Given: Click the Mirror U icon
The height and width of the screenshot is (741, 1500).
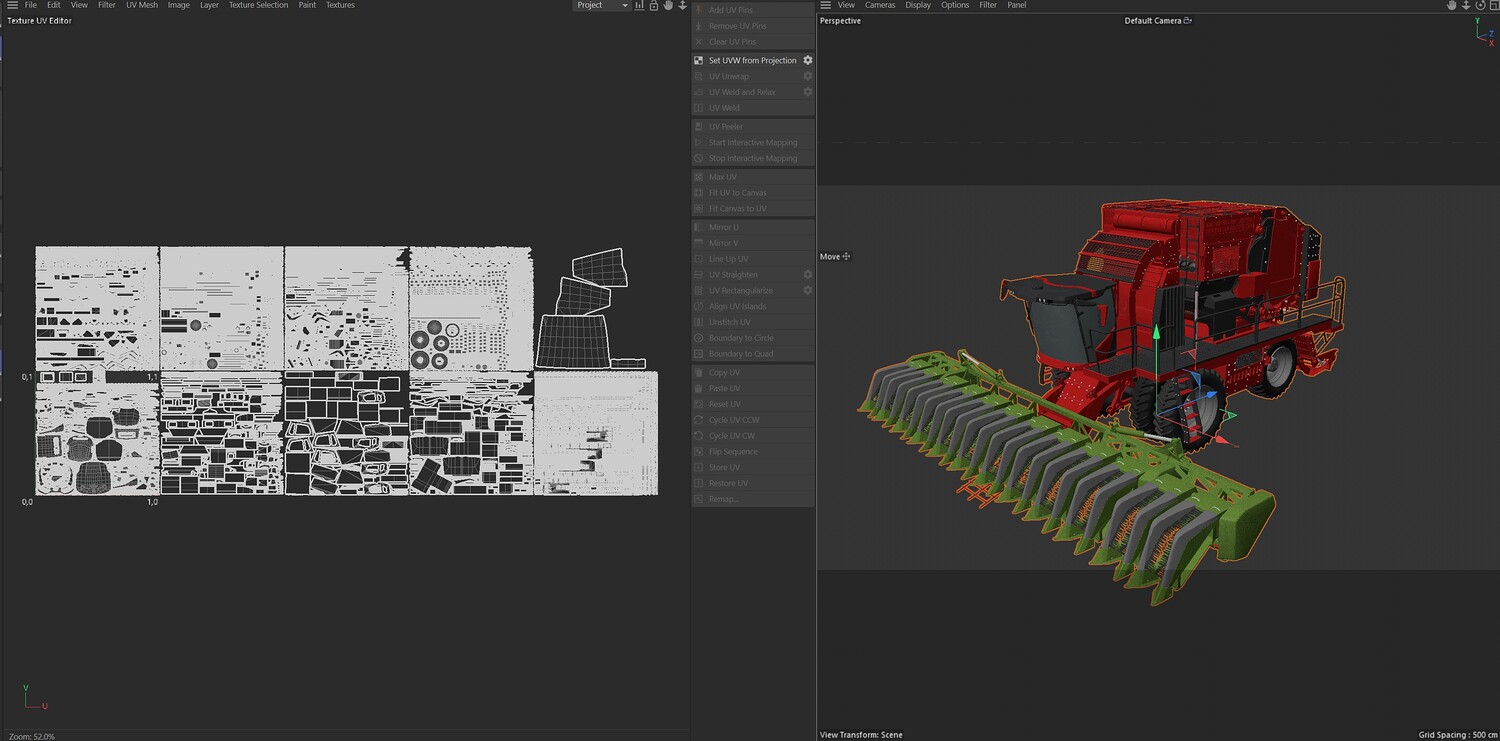Looking at the screenshot, I should tap(699, 227).
